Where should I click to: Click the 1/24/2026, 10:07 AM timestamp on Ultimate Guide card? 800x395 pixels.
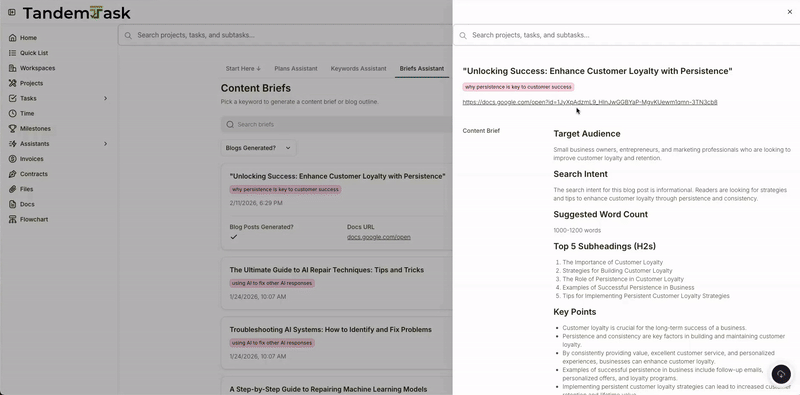(x=258, y=297)
